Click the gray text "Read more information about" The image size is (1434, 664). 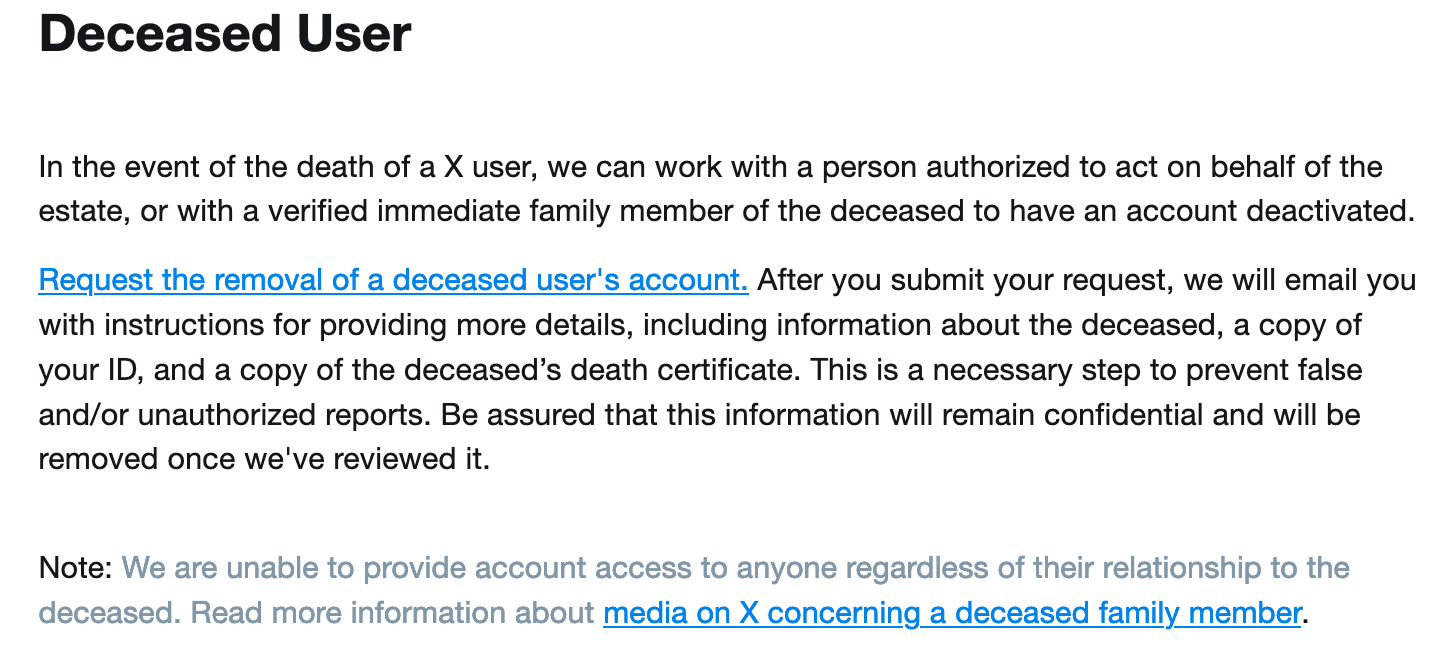pos(392,612)
